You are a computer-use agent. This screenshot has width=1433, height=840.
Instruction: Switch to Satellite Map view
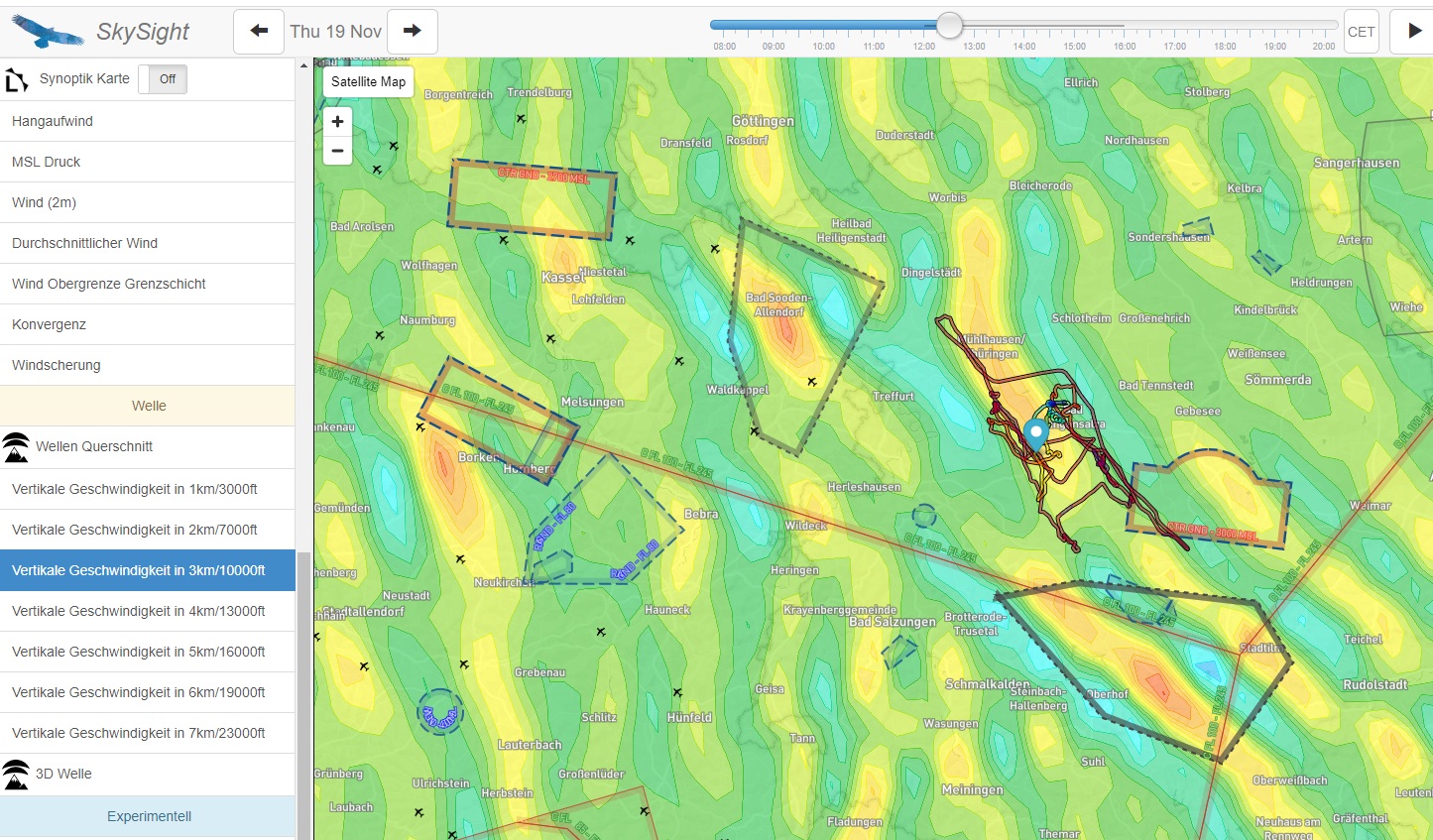368,82
